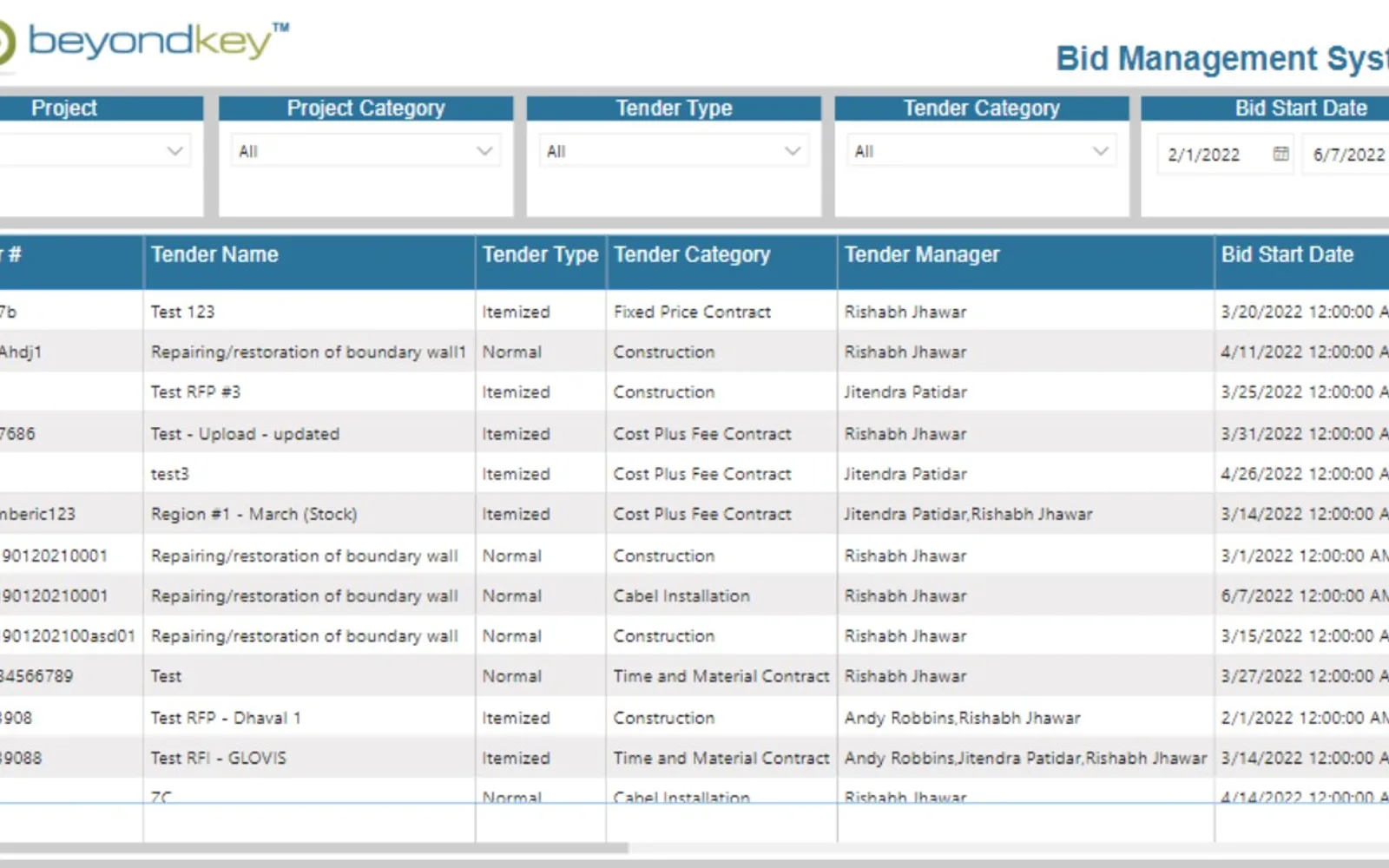
Task: Open the Tender Type filter dropdown
Action: pos(674,151)
